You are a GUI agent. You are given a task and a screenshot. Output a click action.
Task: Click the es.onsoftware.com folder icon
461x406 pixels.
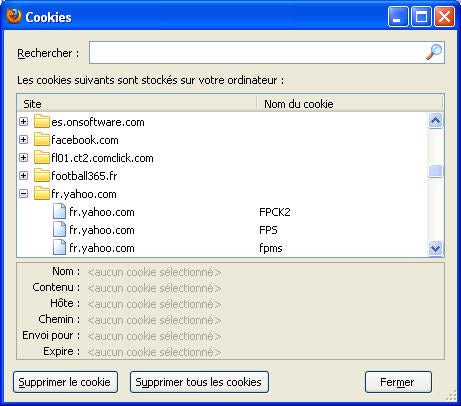42,122
